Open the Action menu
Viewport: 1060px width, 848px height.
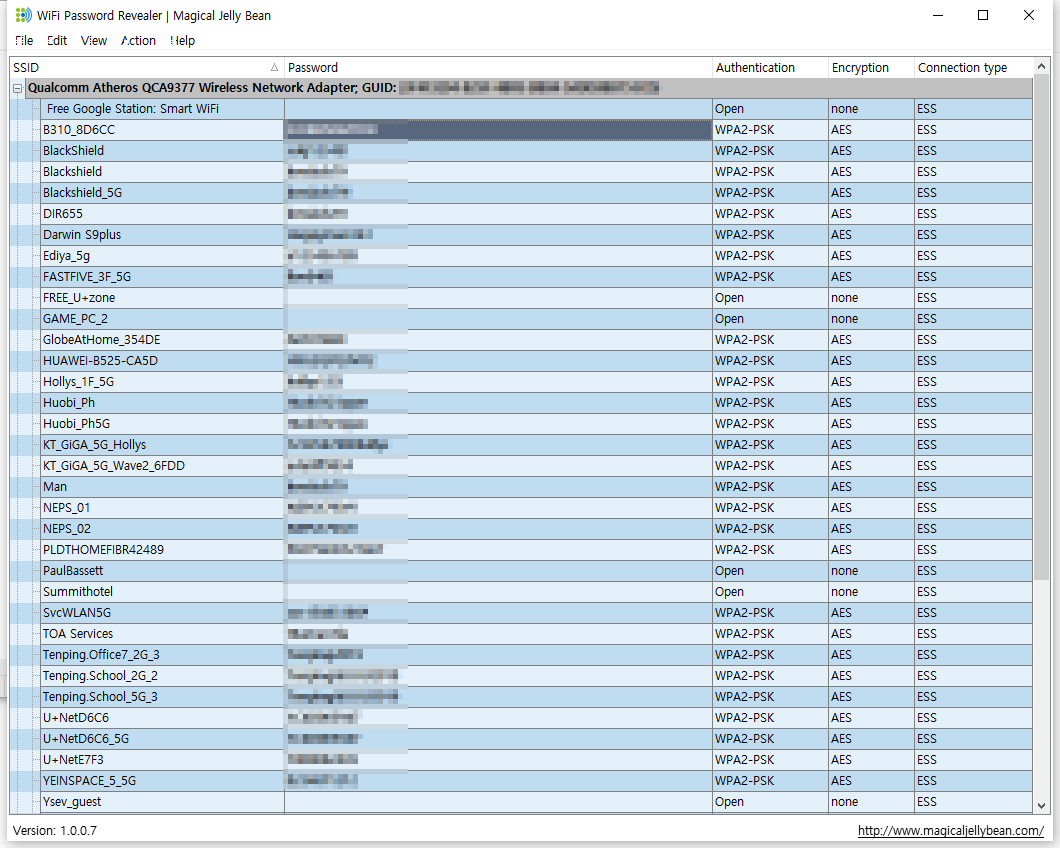tap(139, 41)
